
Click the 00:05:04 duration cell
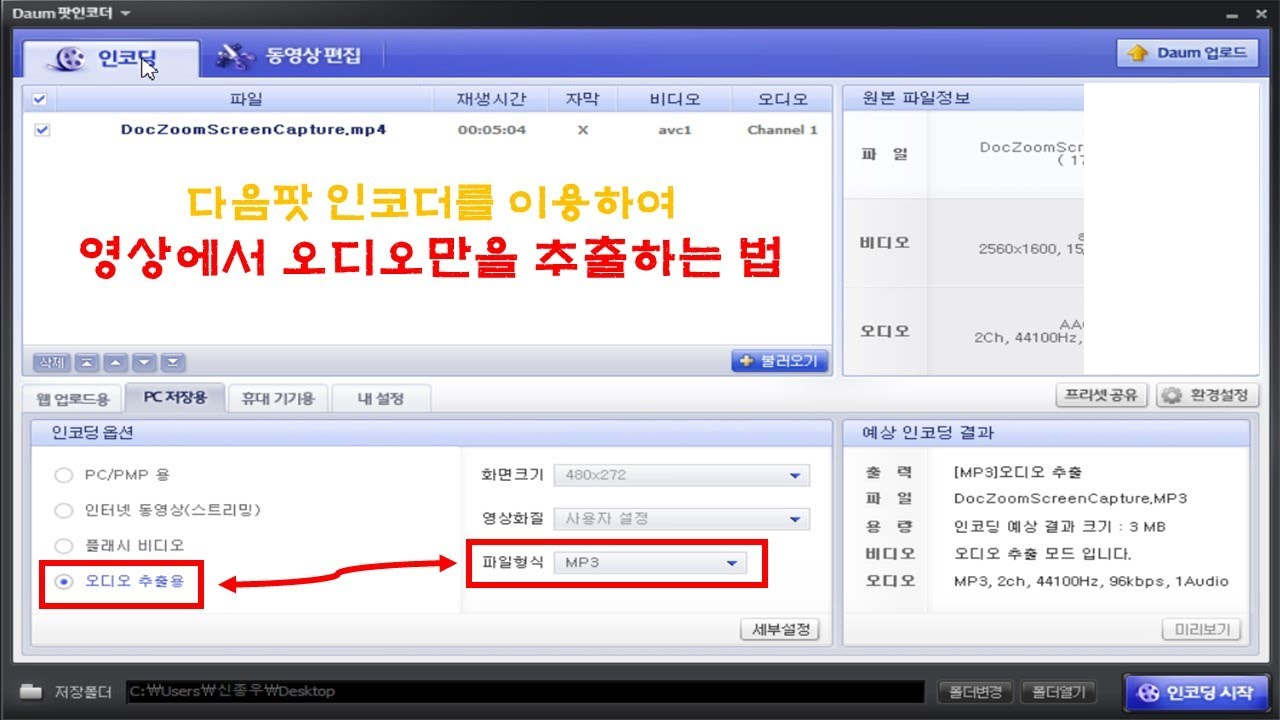click(x=492, y=130)
